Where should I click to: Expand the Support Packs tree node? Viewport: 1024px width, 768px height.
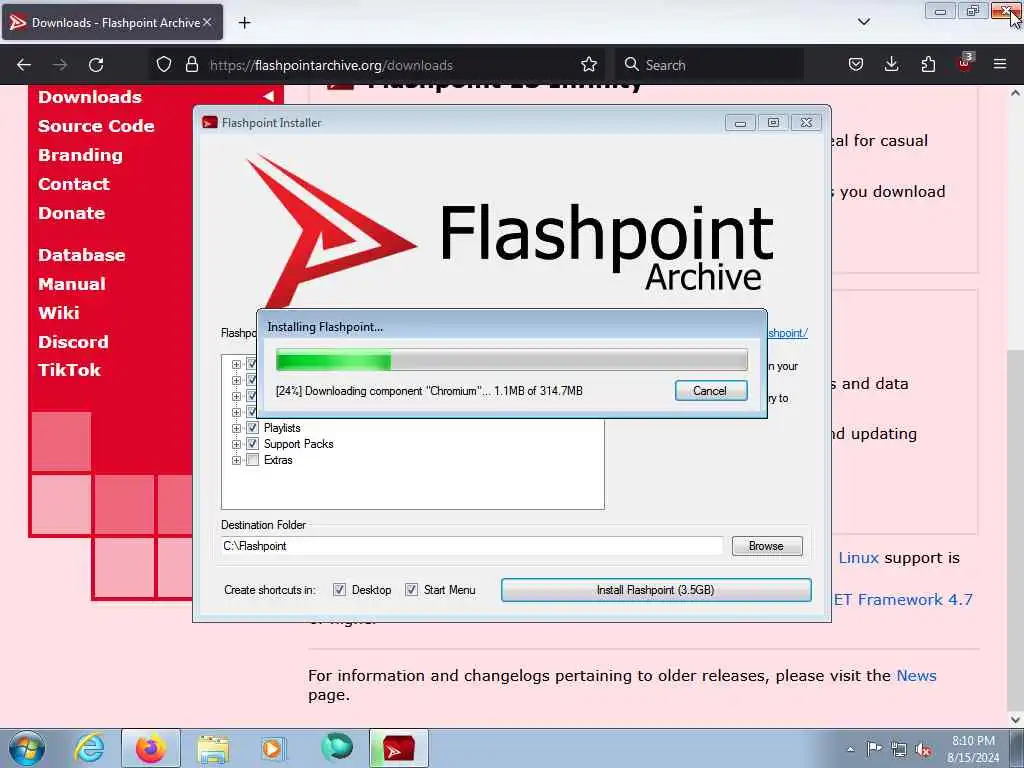(x=236, y=444)
